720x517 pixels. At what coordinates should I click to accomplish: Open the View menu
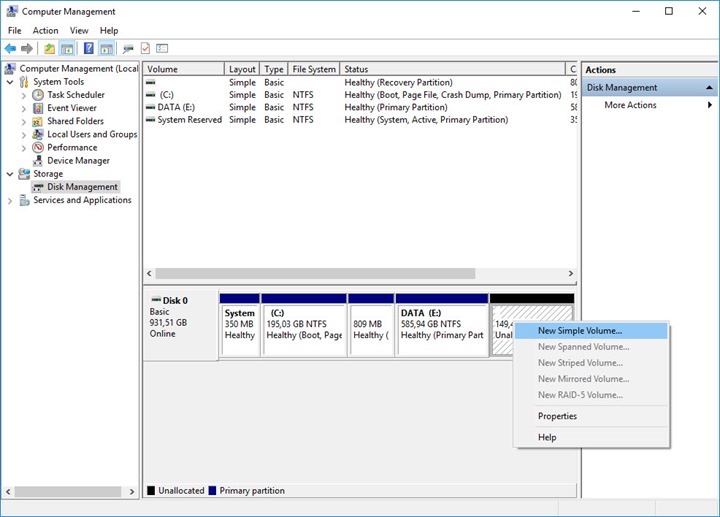pos(79,31)
